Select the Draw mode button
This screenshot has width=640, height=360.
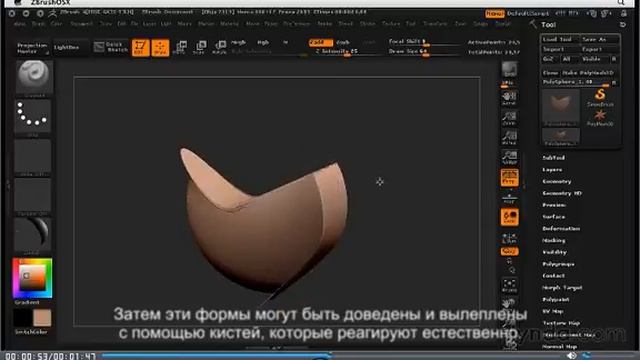click(x=160, y=48)
